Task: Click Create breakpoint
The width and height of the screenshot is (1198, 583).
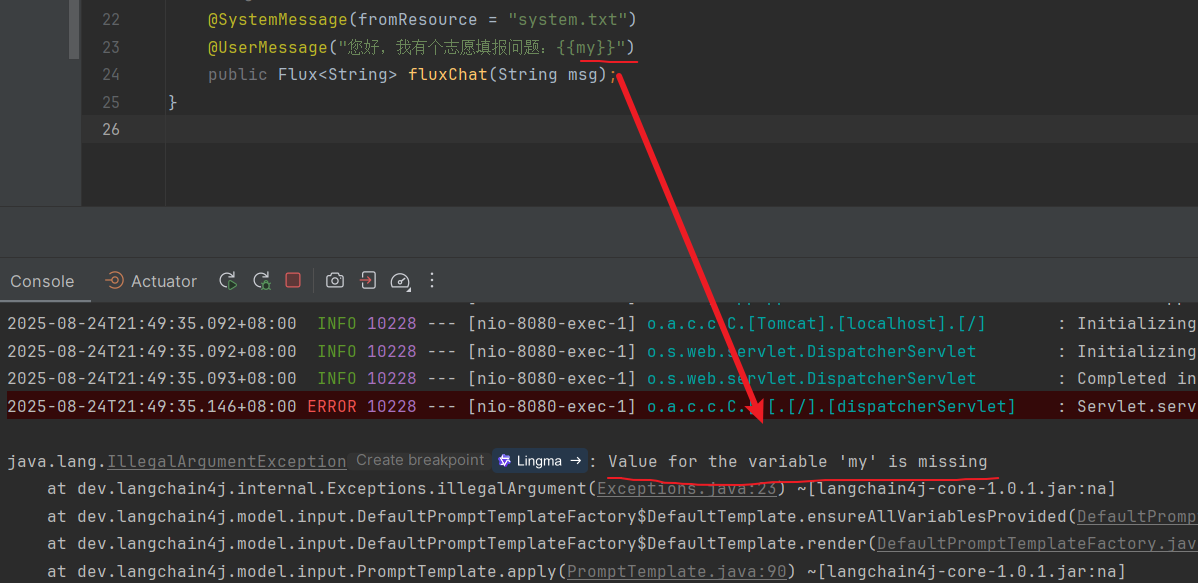Action: (x=420, y=460)
